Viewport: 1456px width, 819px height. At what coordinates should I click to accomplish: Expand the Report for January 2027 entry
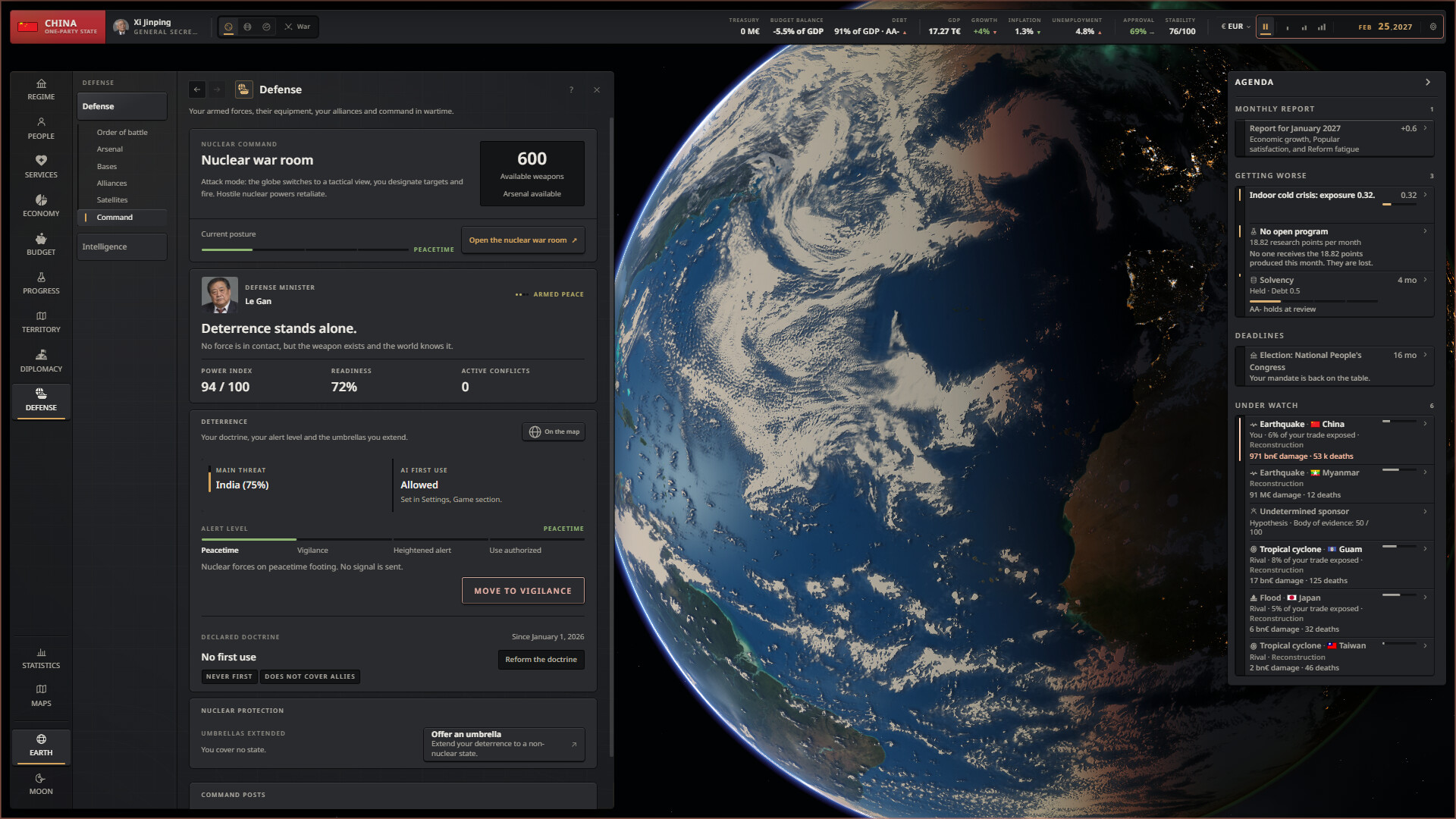tap(1334, 138)
